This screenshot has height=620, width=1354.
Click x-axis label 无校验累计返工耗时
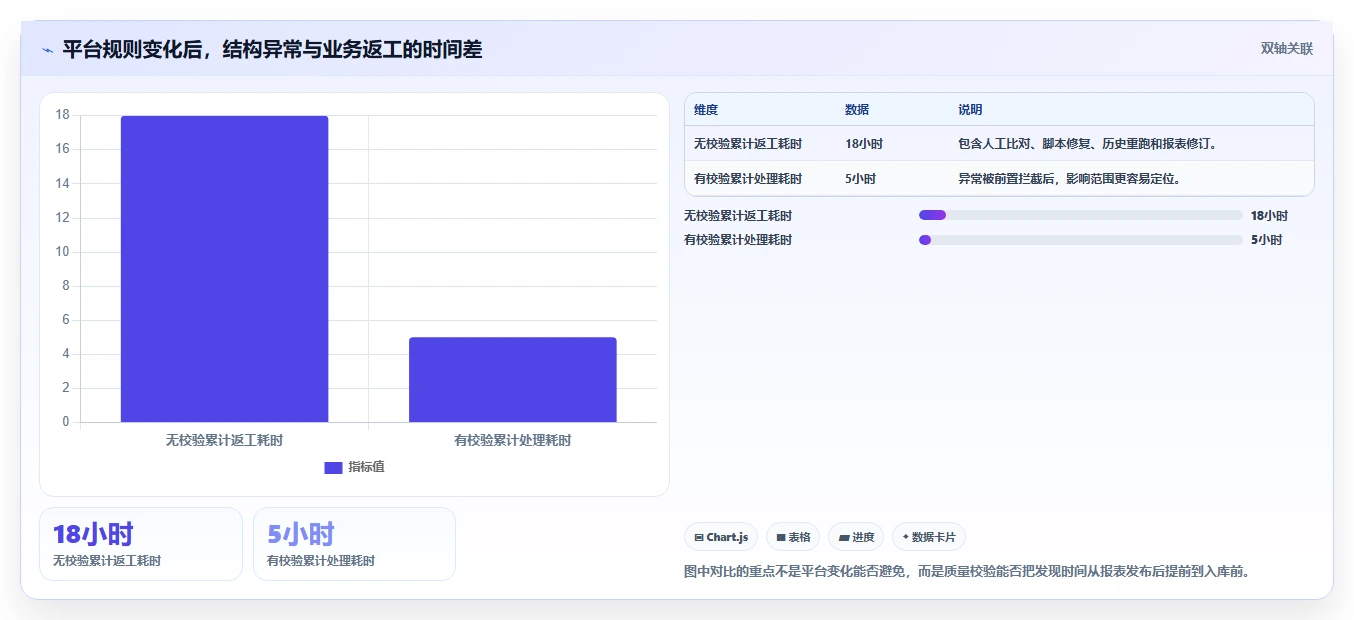pyautogui.click(x=224, y=440)
